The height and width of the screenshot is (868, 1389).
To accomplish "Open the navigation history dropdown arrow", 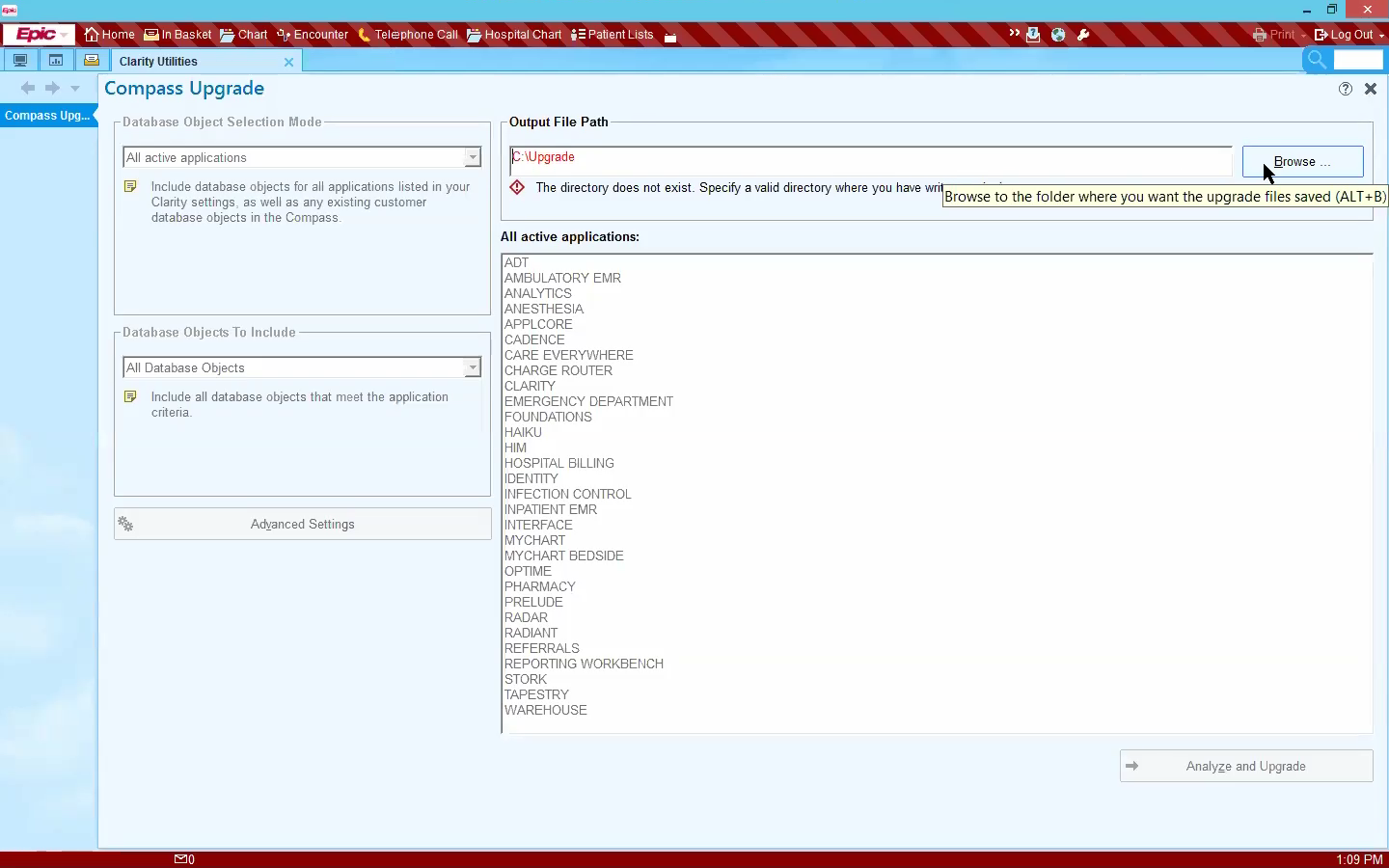I will point(75,89).
